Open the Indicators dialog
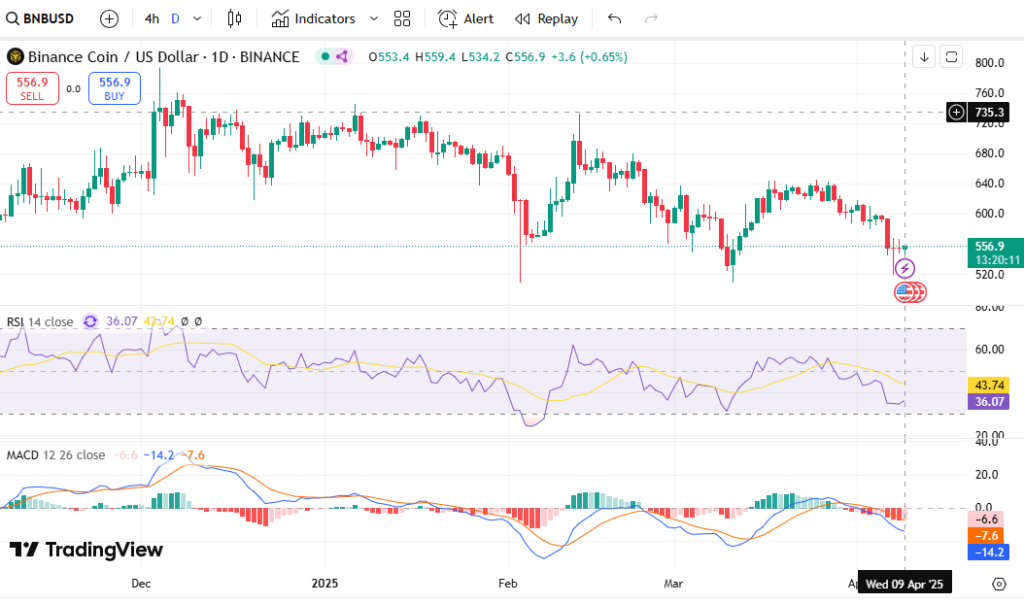This screenshot has height=604, width=1024. point(313,19)
